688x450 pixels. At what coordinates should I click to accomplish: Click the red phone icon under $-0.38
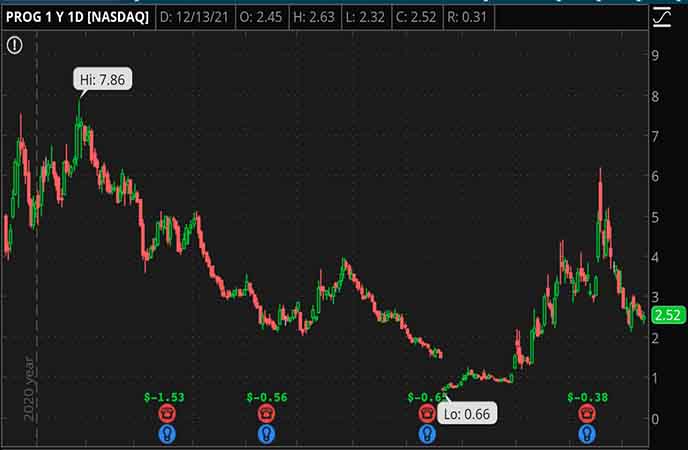[587, 414]
